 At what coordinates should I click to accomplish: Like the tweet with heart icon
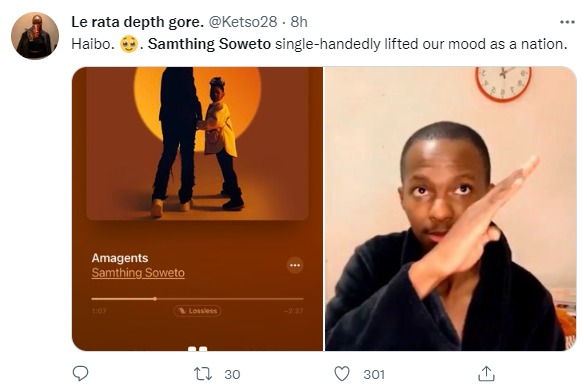tap(342, 374)
